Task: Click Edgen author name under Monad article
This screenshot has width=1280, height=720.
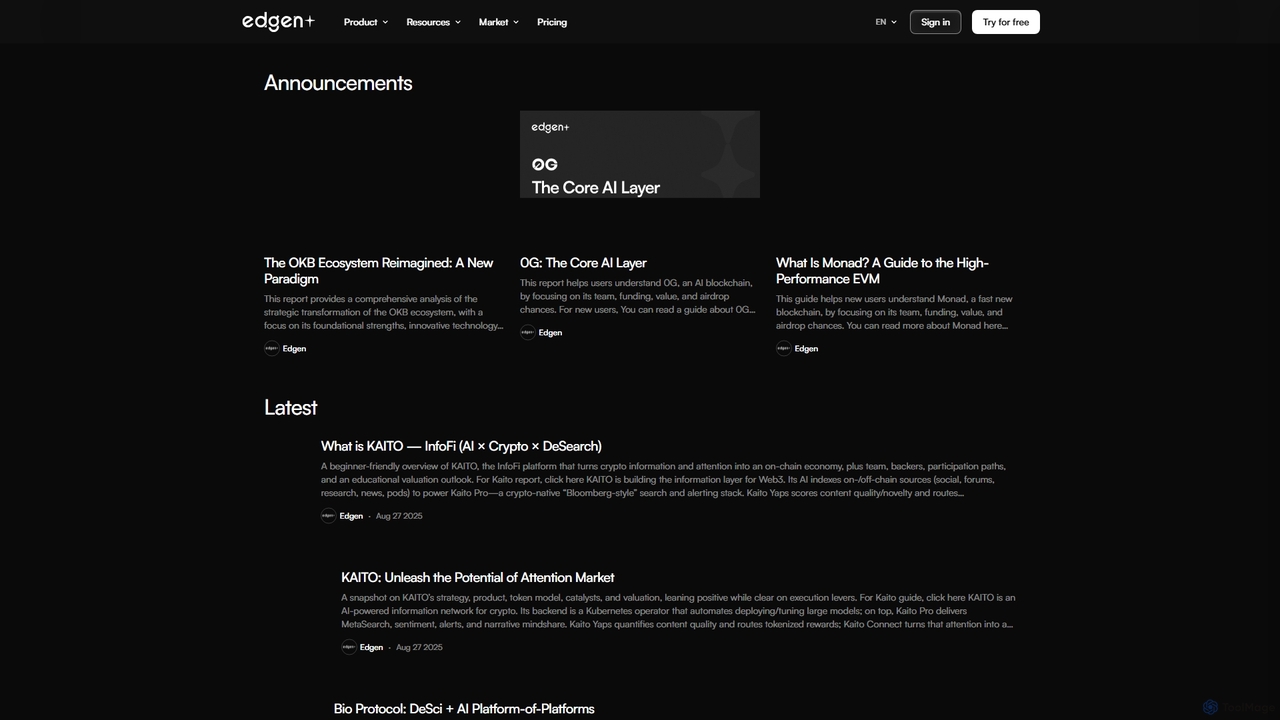Action: coord(806,349)
